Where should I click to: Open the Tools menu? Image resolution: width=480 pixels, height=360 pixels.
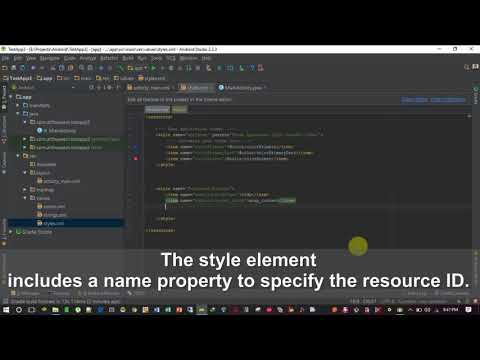coord(156,58)
